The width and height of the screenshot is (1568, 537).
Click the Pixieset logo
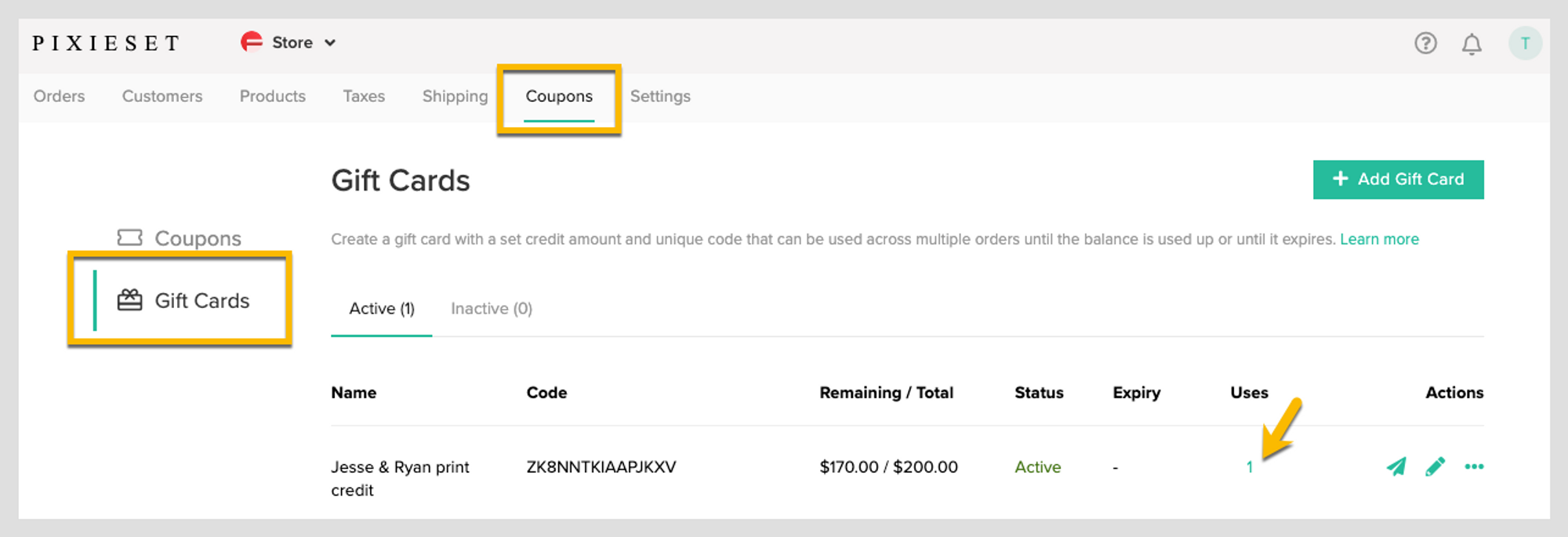tap(106, 43)
